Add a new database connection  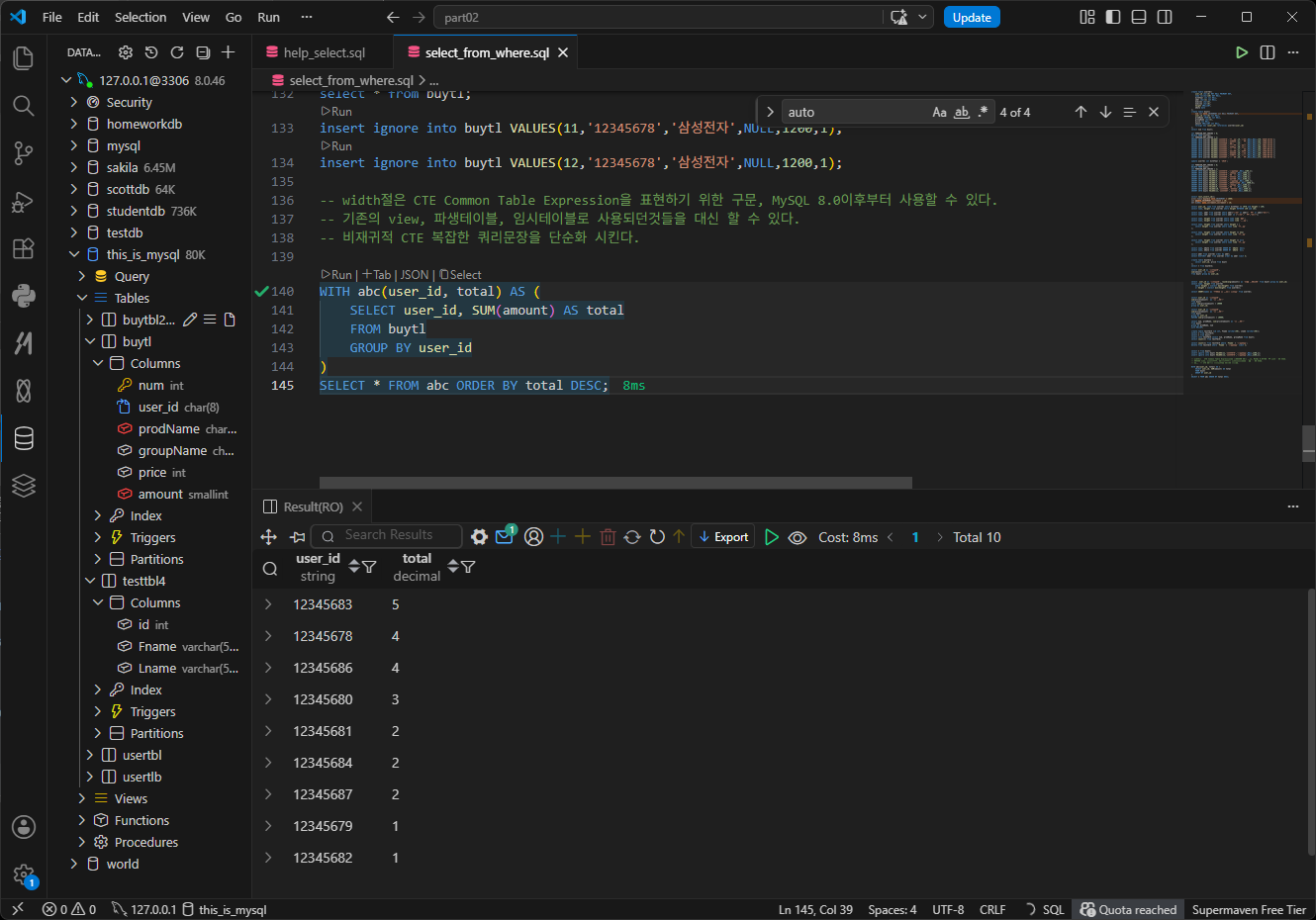pos(229,52)
